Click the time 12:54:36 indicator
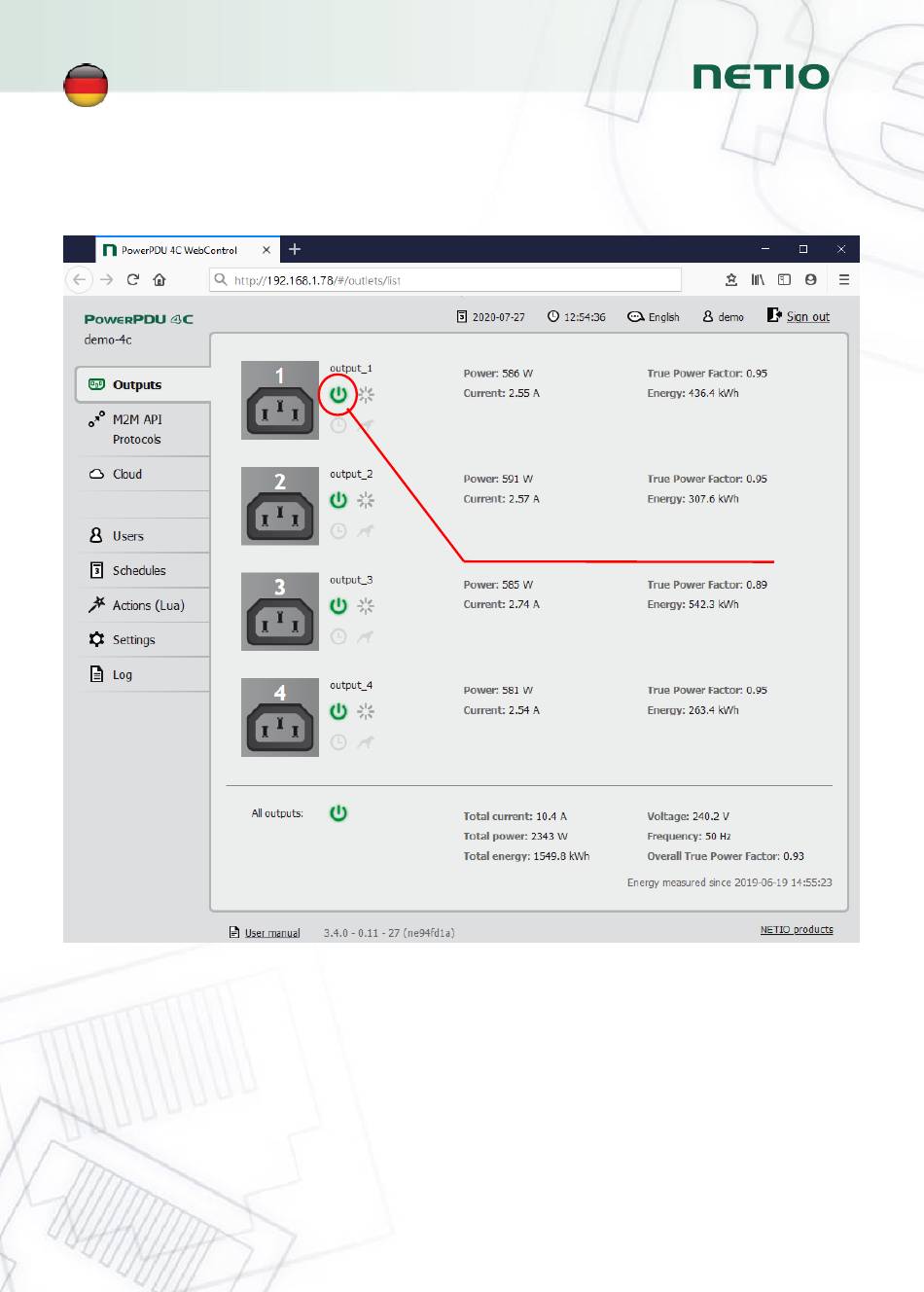Viewport: 924px width, 1292px height. (x=577, y=317)
